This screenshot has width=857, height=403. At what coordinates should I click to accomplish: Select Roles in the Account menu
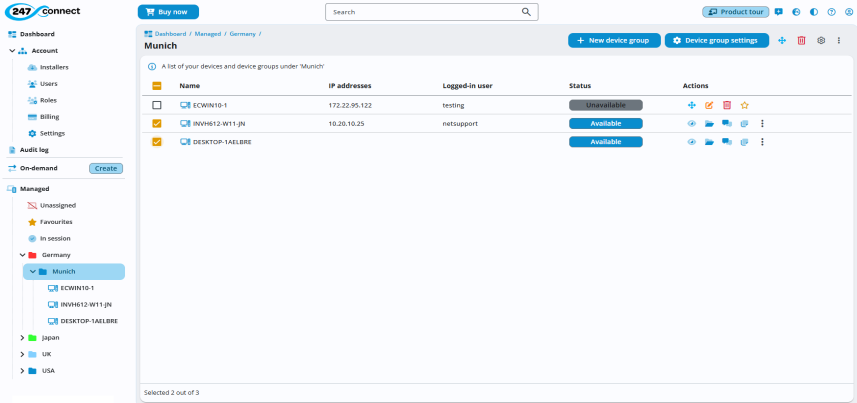[x=48, y=100]
